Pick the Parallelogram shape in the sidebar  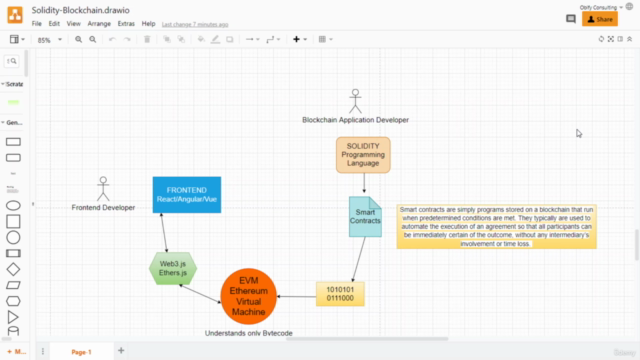point(13,285)
